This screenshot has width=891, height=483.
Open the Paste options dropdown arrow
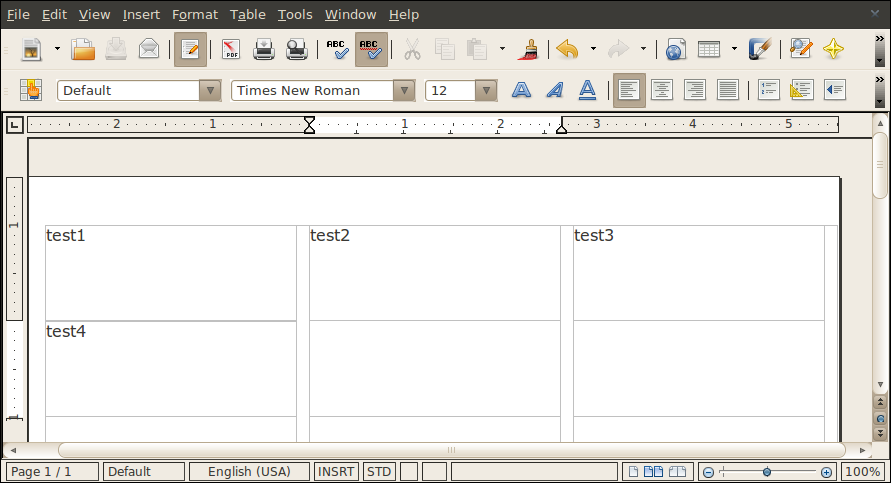(x=502, y=49)
